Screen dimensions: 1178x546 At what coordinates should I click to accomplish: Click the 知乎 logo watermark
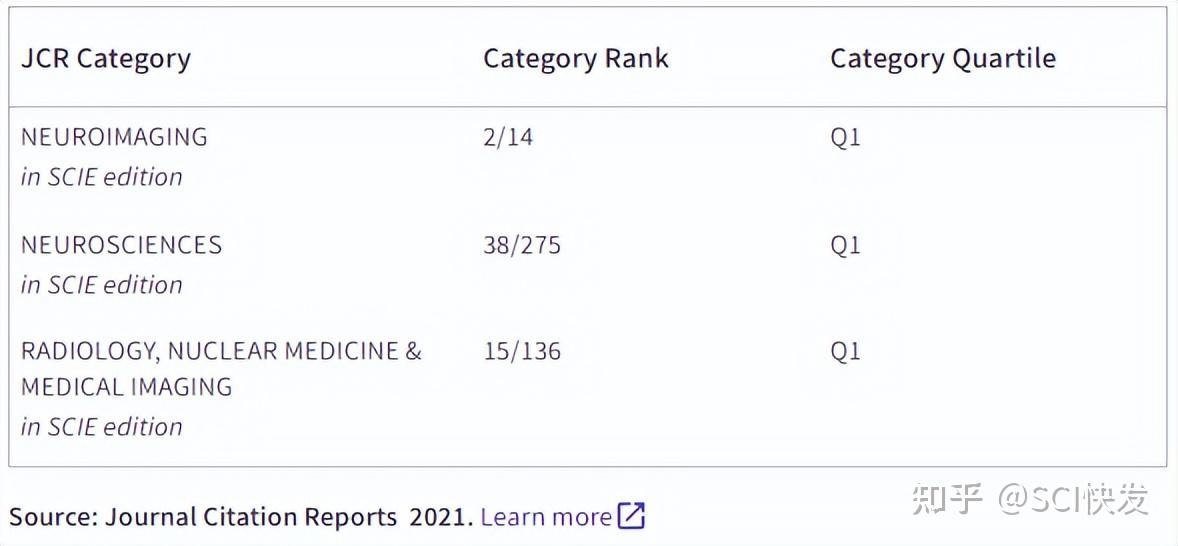click(x=946, y=498)
